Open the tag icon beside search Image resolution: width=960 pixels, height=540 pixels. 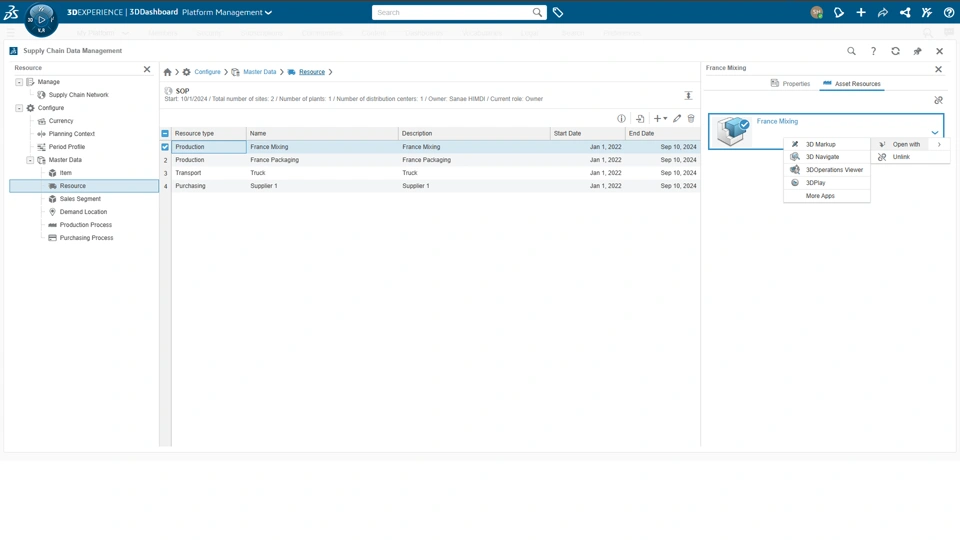558,12
